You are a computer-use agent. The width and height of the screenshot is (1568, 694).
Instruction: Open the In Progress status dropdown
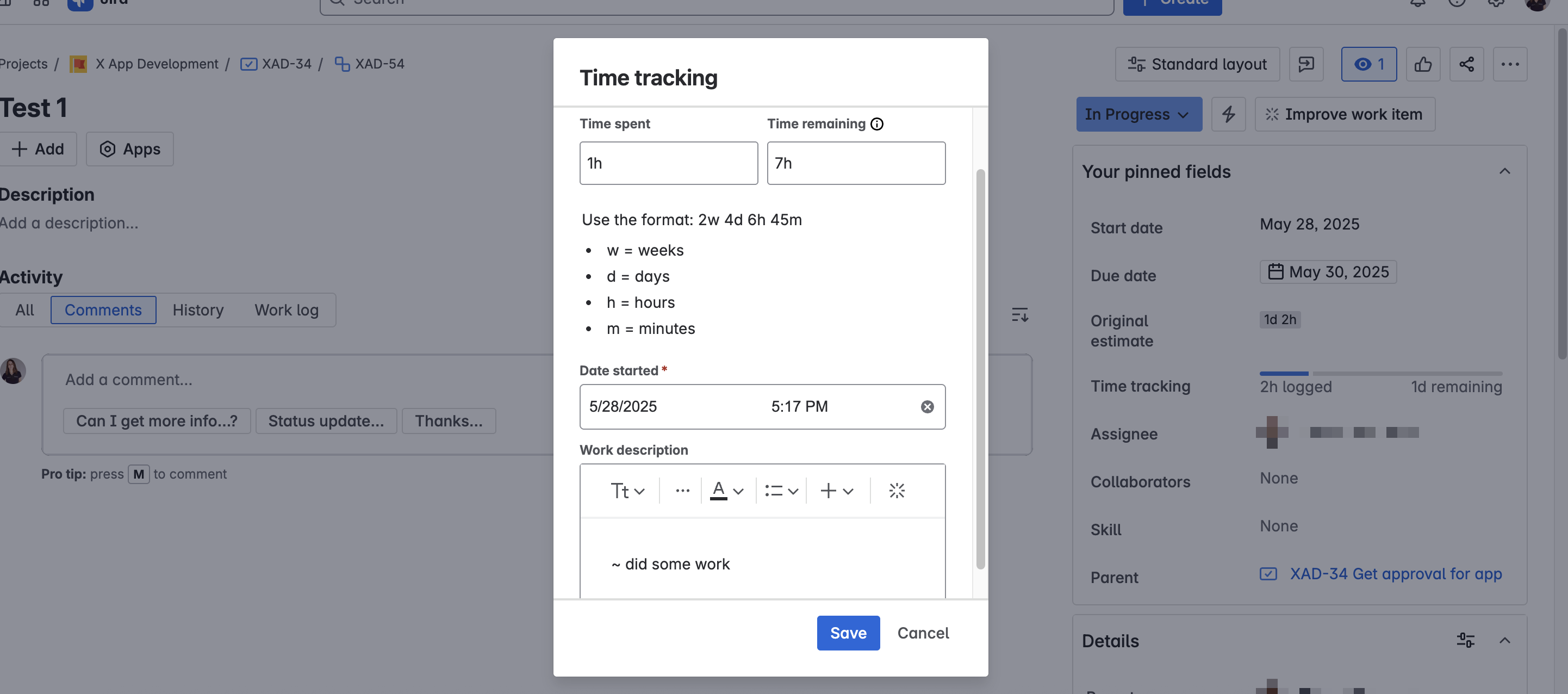(x=1138, y=114)
